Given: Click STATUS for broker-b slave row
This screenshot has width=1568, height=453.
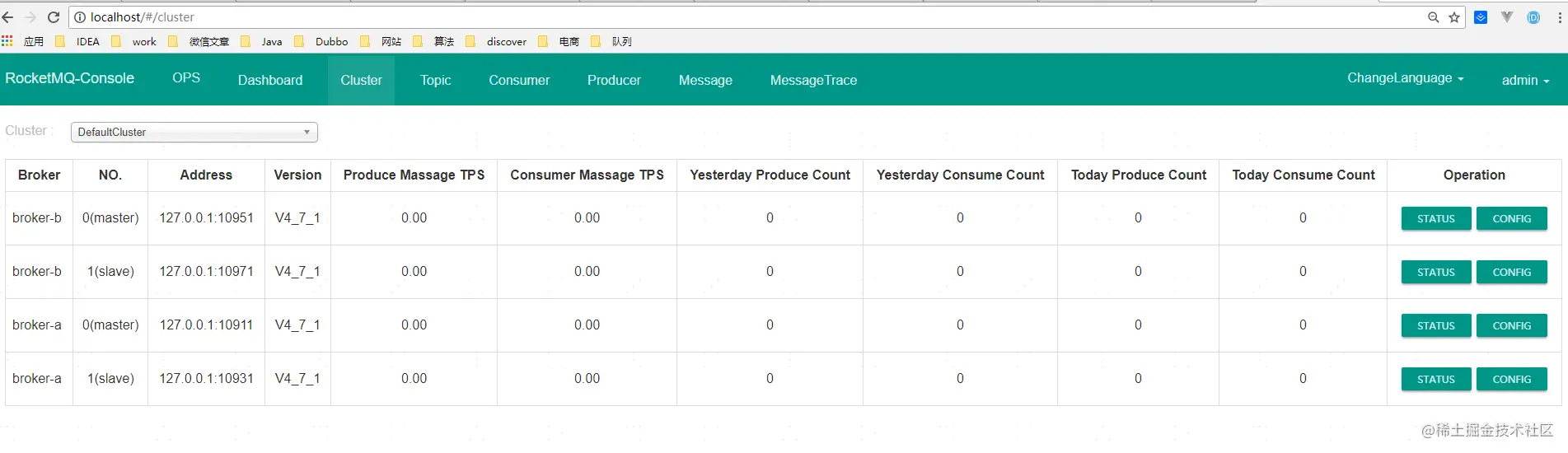Looking at the screenshot, I should [1436, 273].
